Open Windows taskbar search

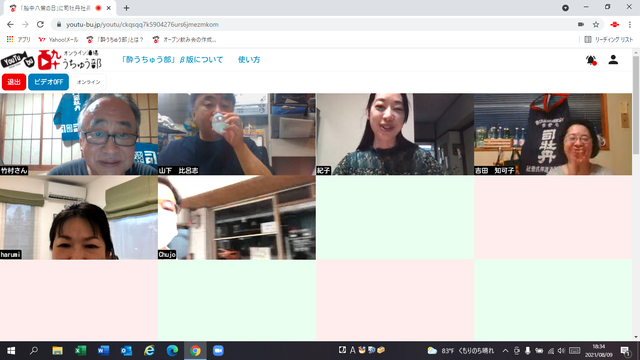coord(34,351)
